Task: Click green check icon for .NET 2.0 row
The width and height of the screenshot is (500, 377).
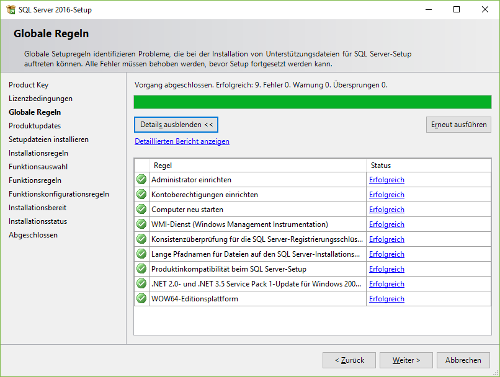Action: click(x=141, y=284)
